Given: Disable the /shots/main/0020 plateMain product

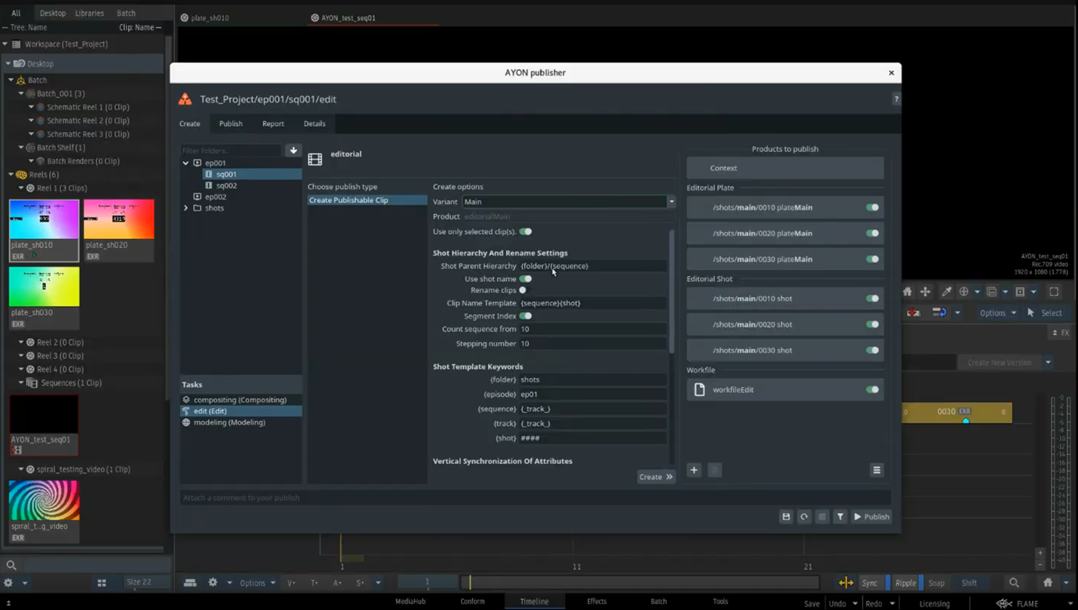Looking at the screenshot, I should click(872, 233).
